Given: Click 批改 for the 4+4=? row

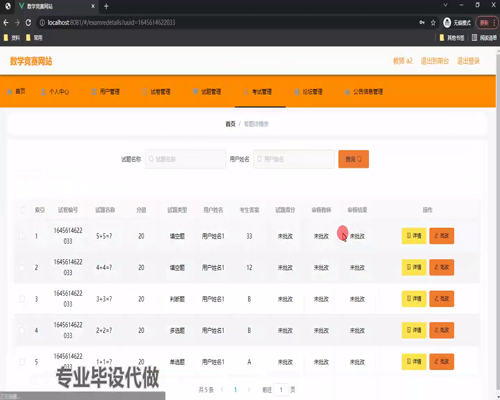Looking at the screenshot, I should point(442,267).
